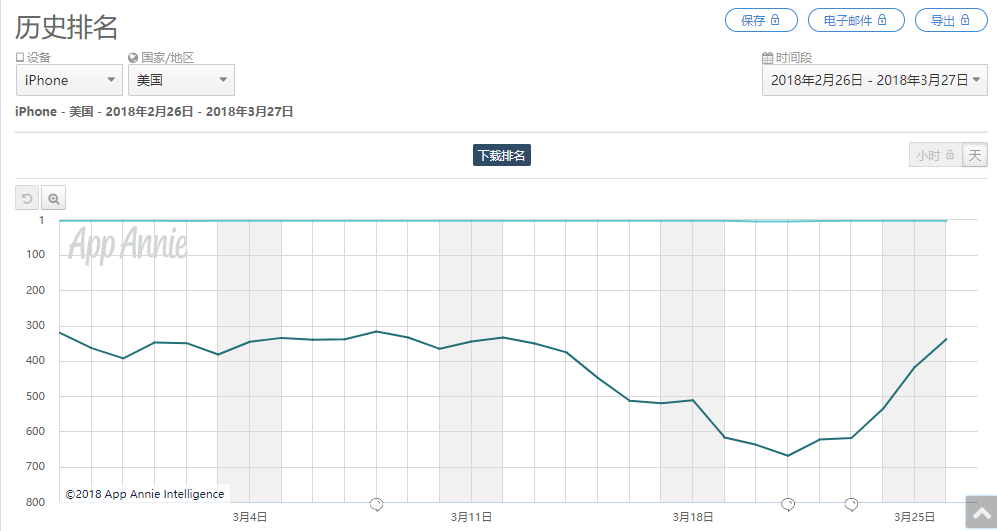997x531 pixels.
Task: Click the device icon beside 设备
Action: [x=20, y=58]
